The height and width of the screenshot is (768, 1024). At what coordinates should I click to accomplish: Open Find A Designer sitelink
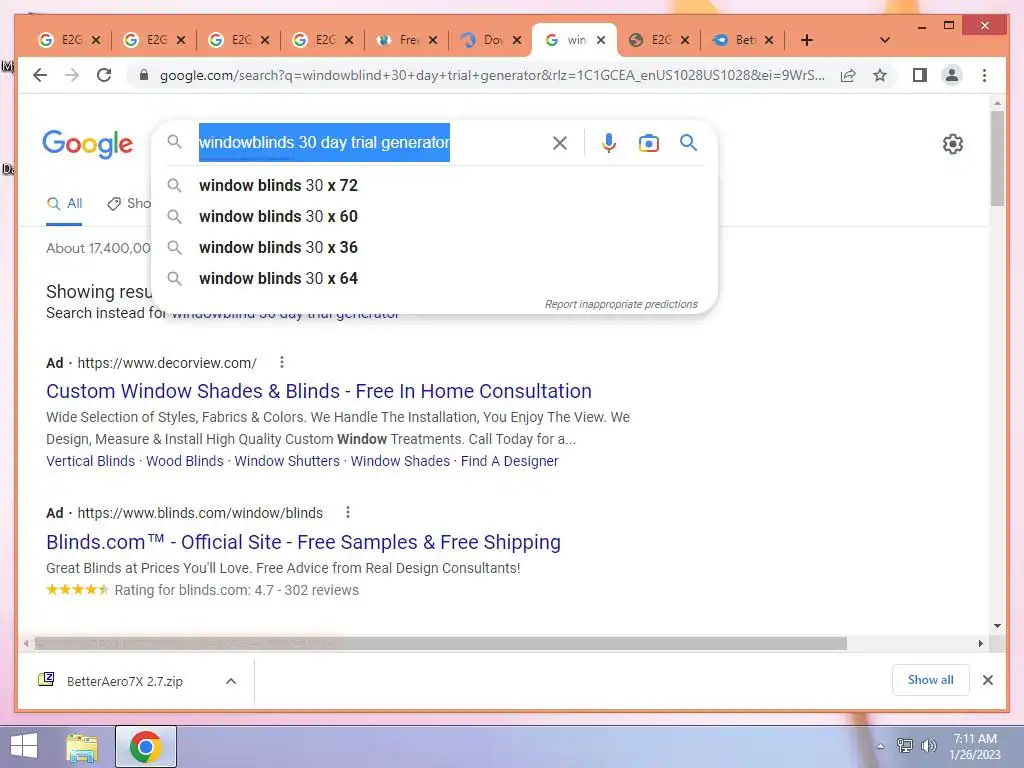tap(509, 461)
